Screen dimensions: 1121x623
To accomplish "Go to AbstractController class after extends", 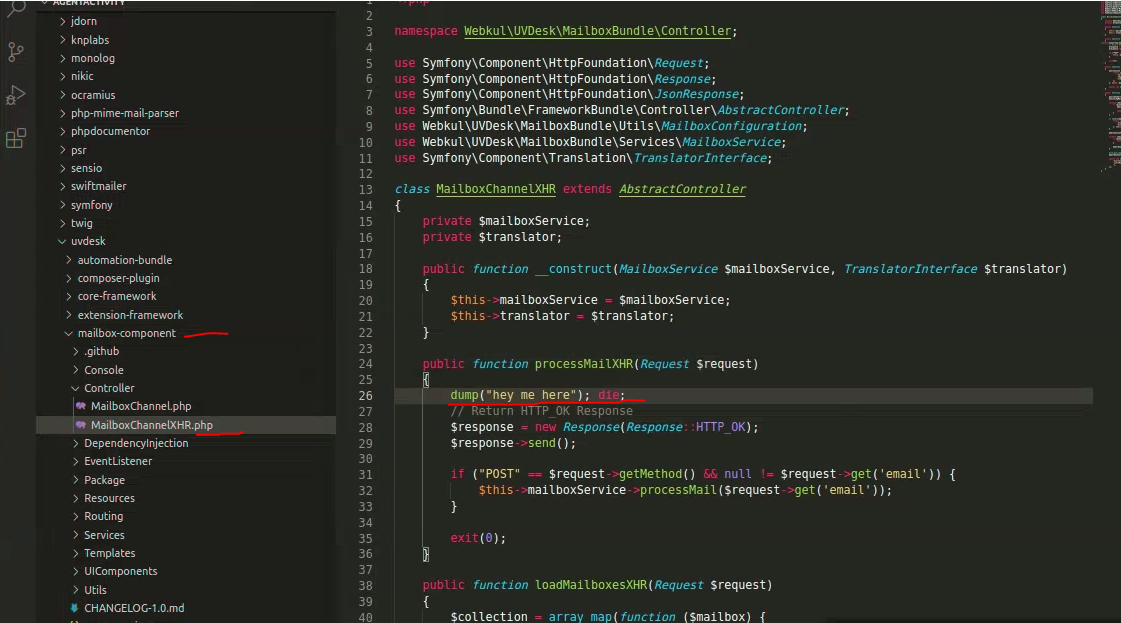I will coord(682,189).
